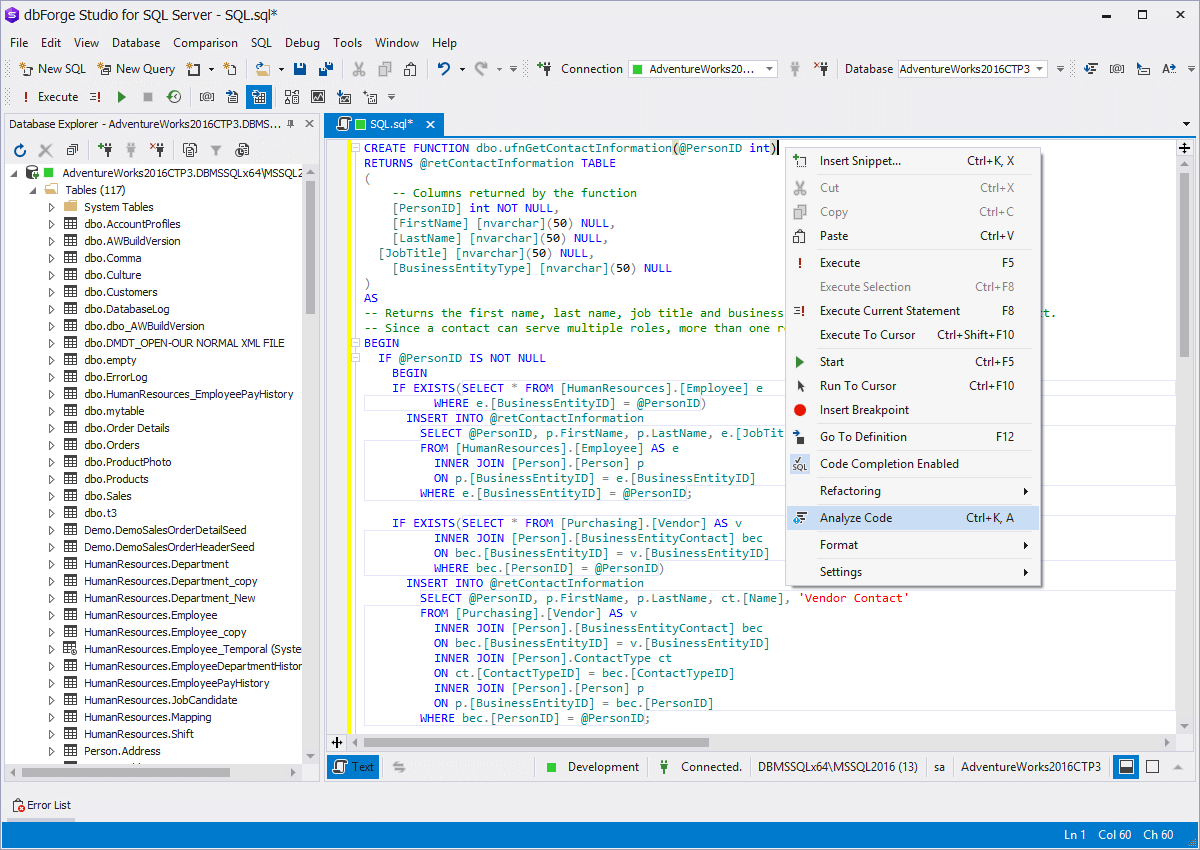Click the funnel filter icon in Database Explorer
Viewport: 1200px width, 850px height.
point(215,150)
